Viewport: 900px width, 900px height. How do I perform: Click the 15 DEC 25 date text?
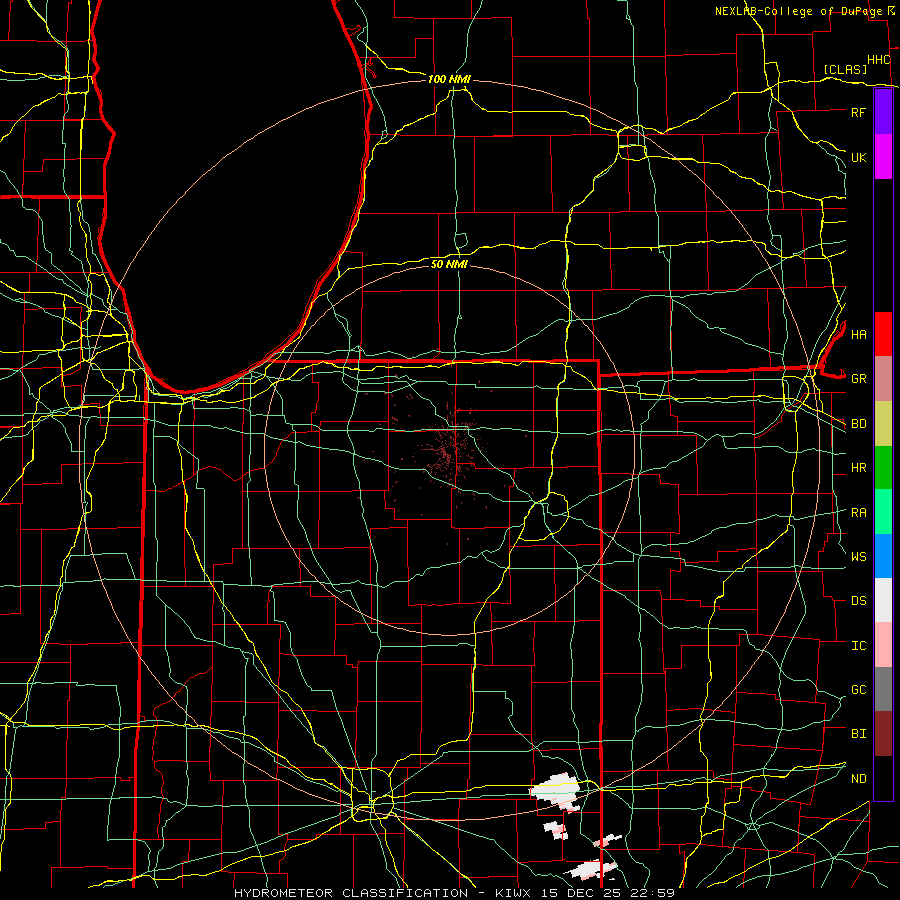(580, 893)
